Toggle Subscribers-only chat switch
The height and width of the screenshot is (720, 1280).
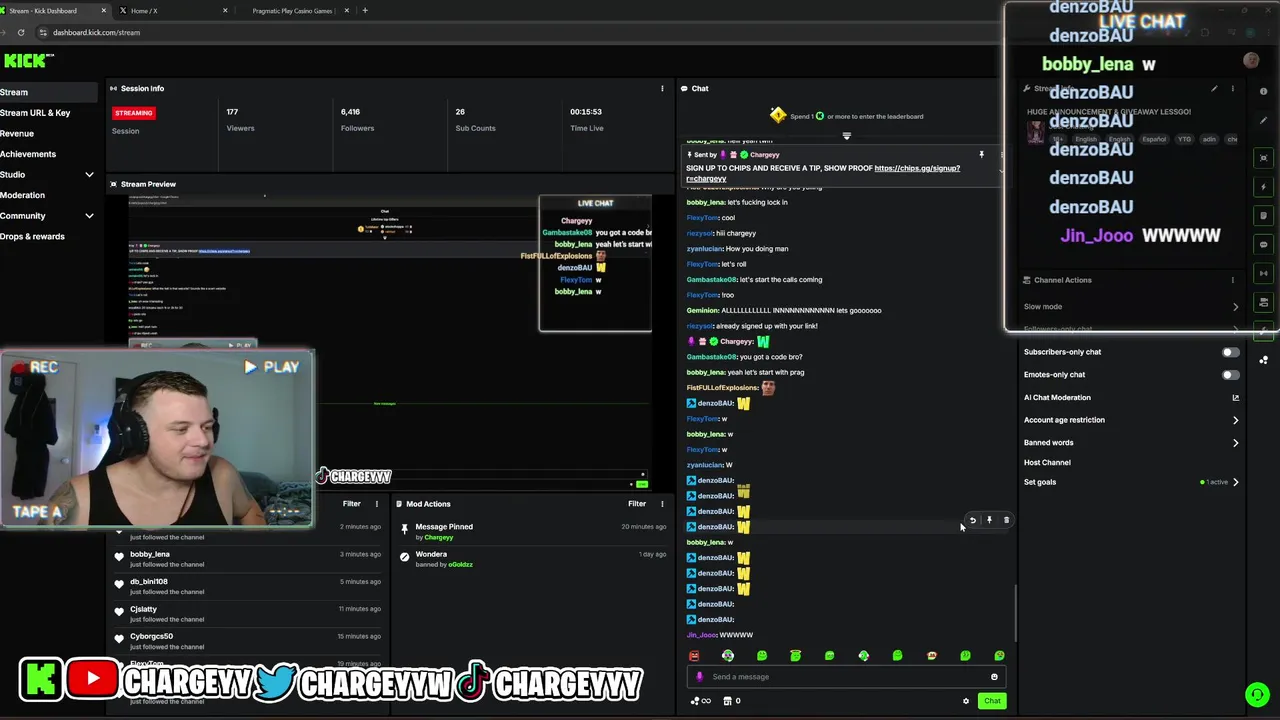click(x=1230, y=352)
